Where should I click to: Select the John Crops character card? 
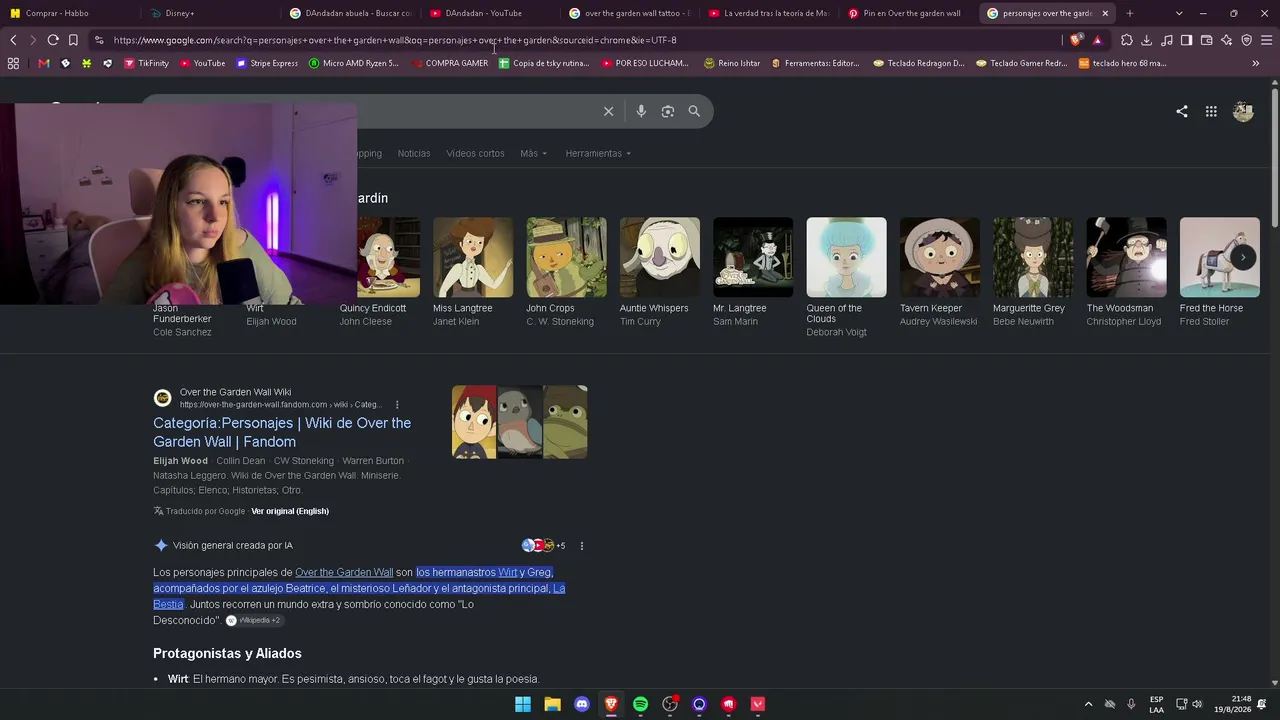[566, 272]
